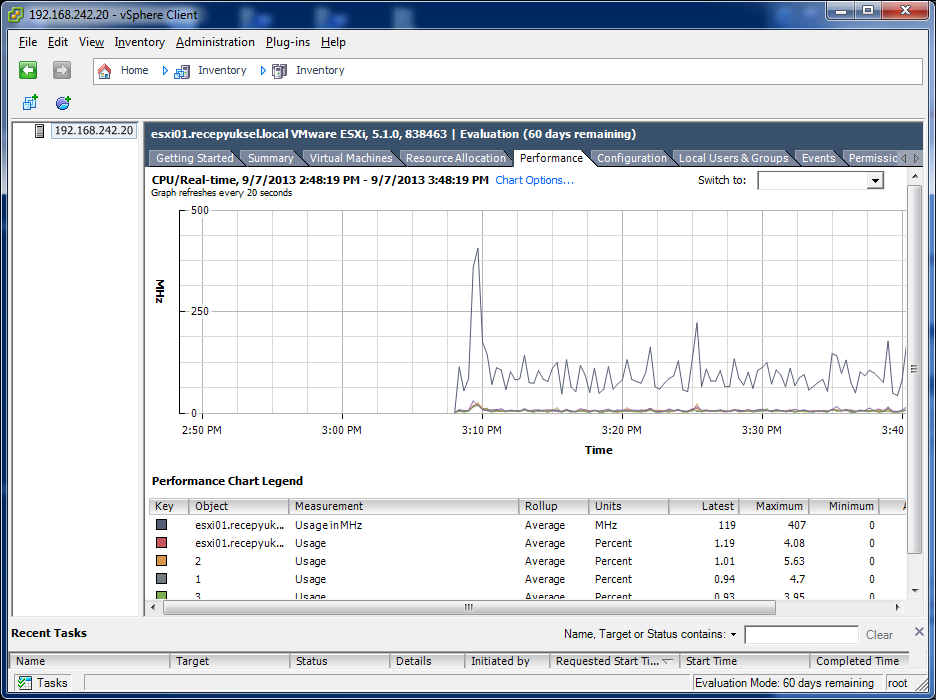Sort tasks by Status column header
This screenshot has height=700, width=936.
(x=340, y=661)
